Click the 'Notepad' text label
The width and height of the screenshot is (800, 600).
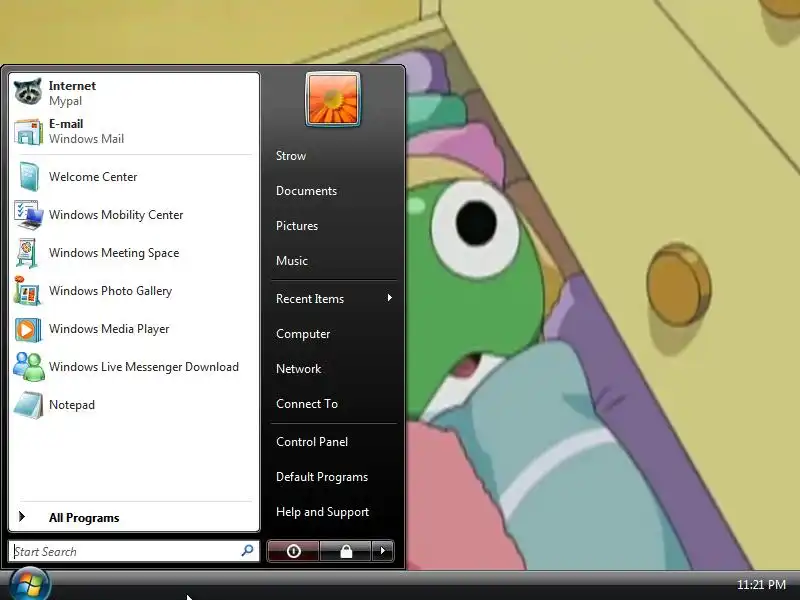click(72, 405)
